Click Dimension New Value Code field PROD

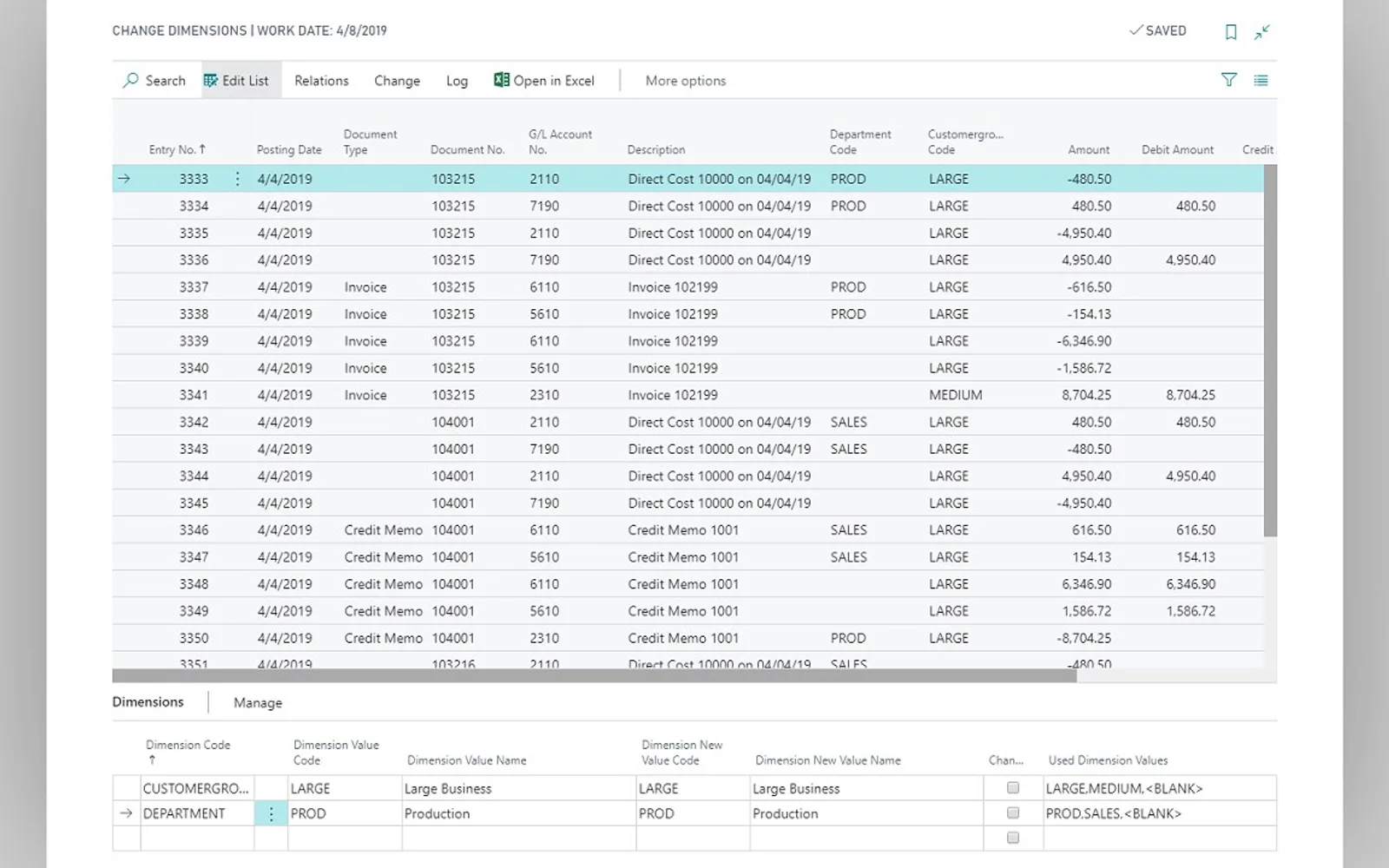coord(693,813)
